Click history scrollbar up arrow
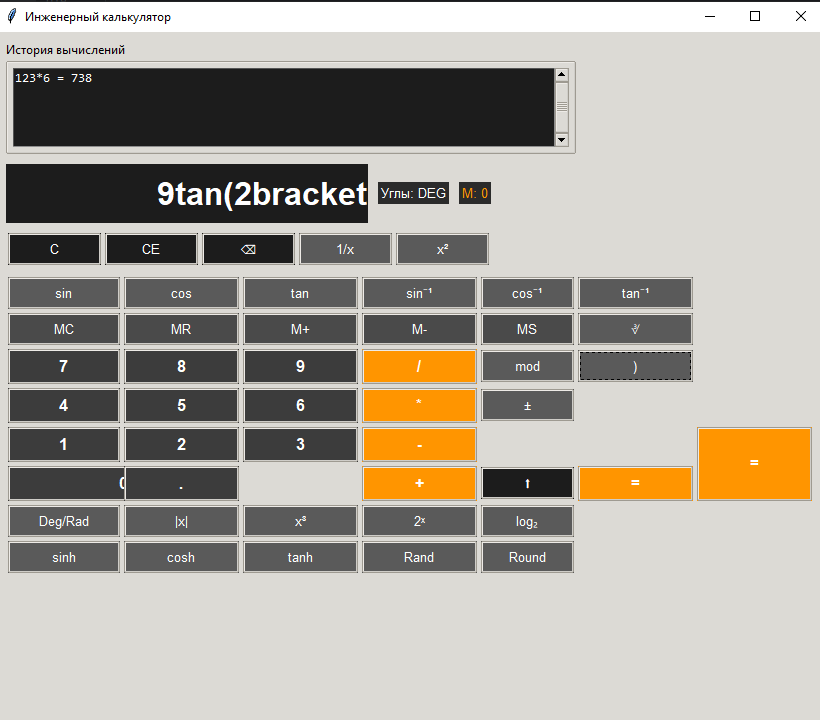 (x=562, y=75)
